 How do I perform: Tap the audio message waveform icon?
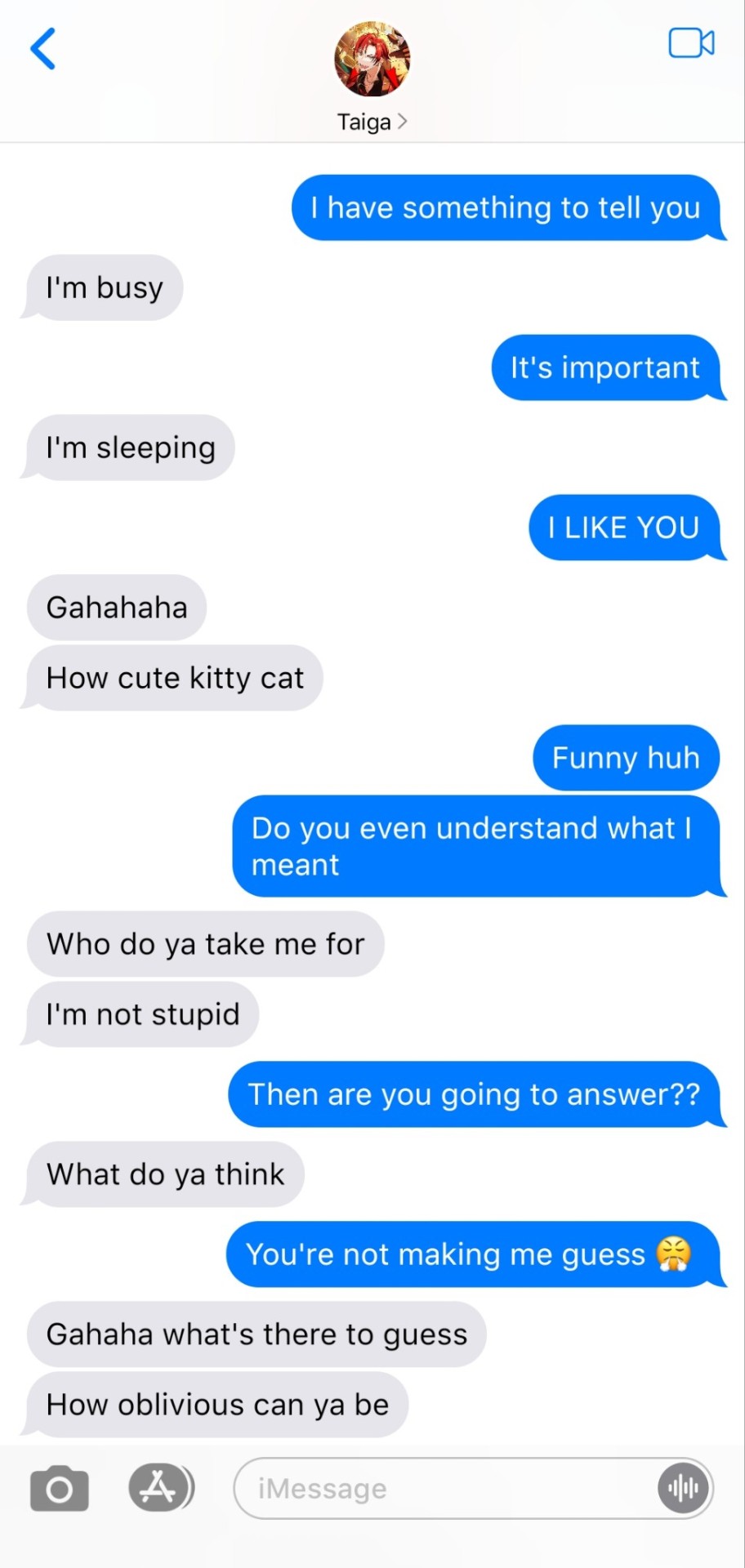(x=684, y=1488)
